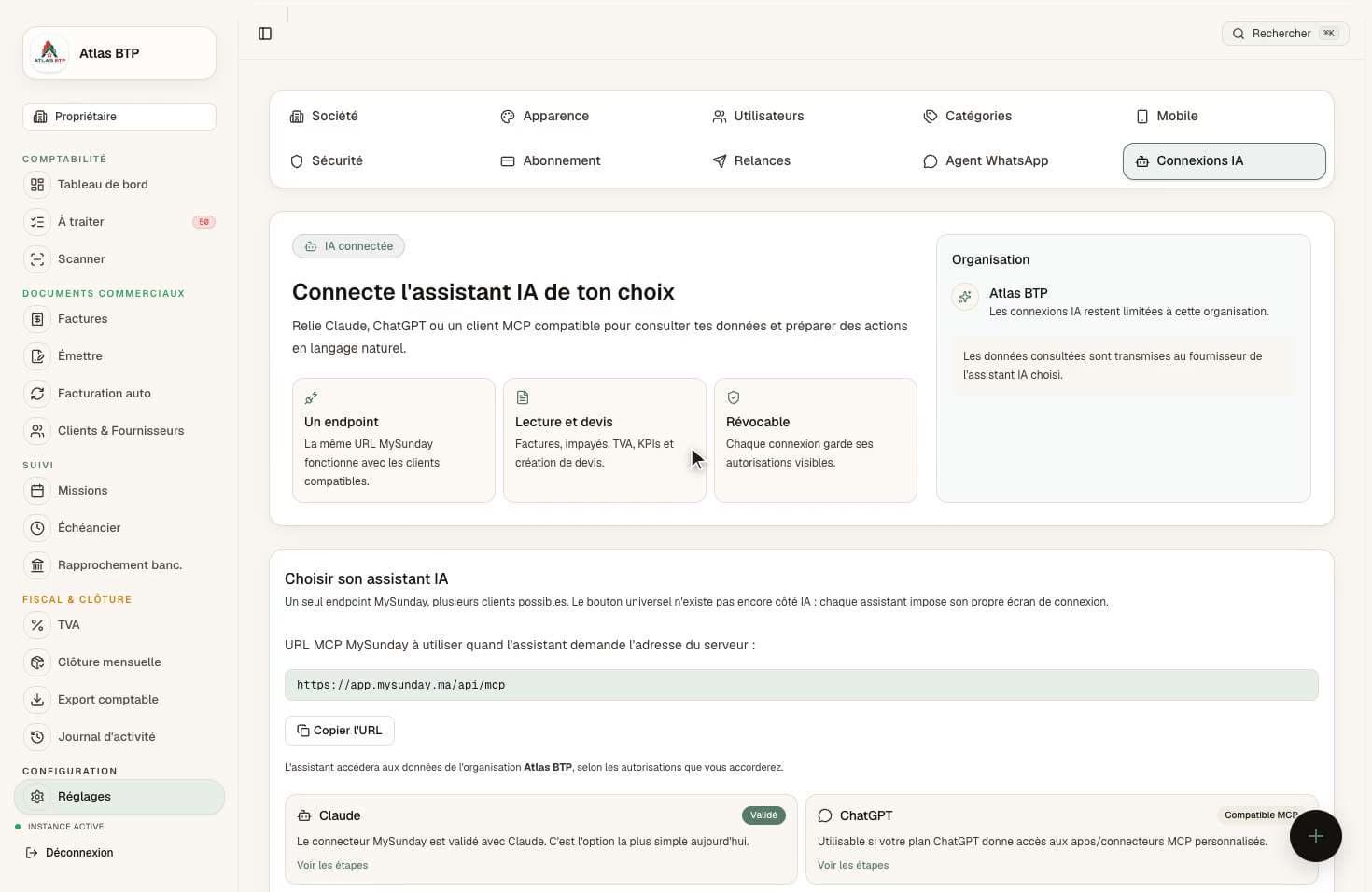1372x892 pixels.
Task: Click the Tableau de bord grid icon
Action: tap(37, 185)
